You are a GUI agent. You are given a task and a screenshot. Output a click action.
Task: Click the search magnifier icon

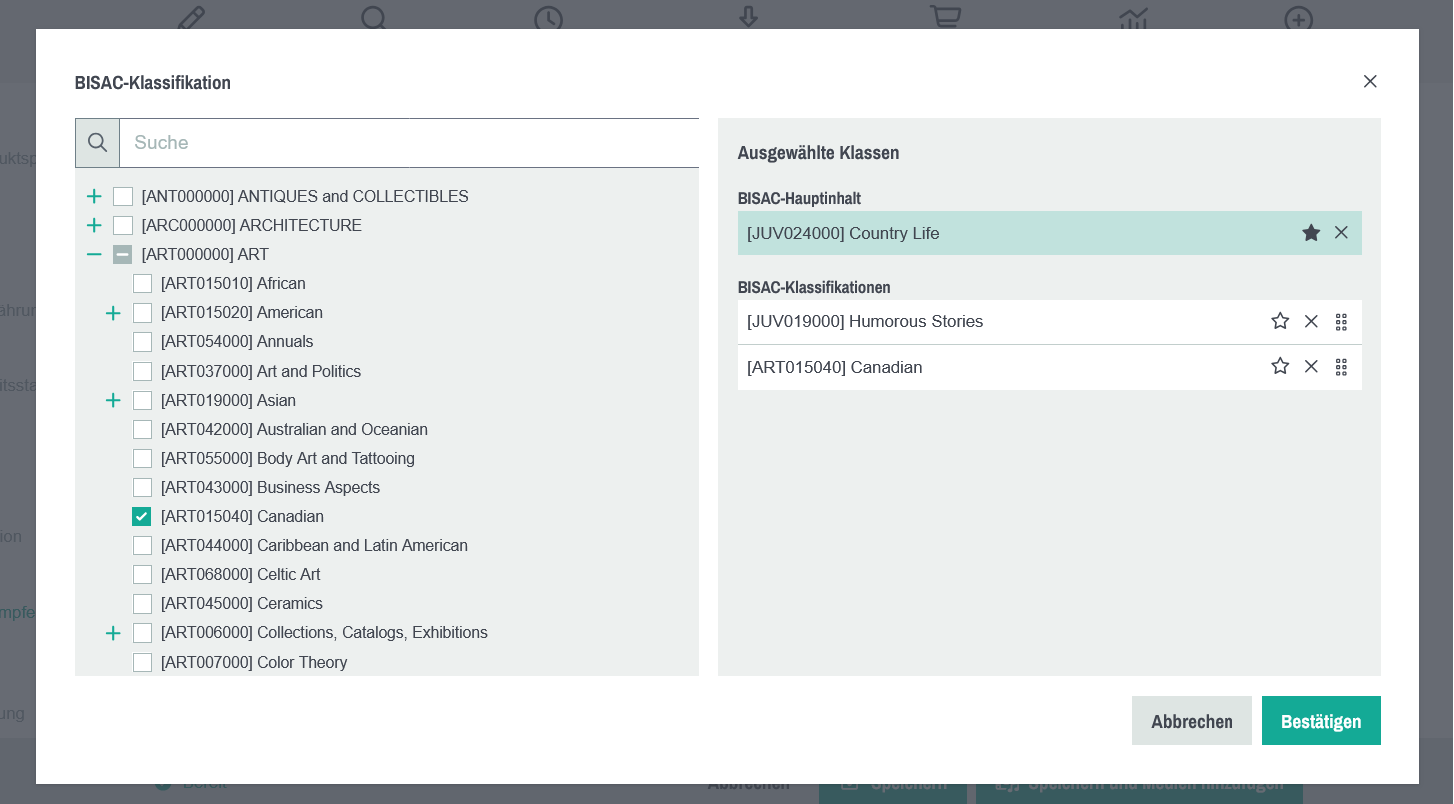point(97,143)
